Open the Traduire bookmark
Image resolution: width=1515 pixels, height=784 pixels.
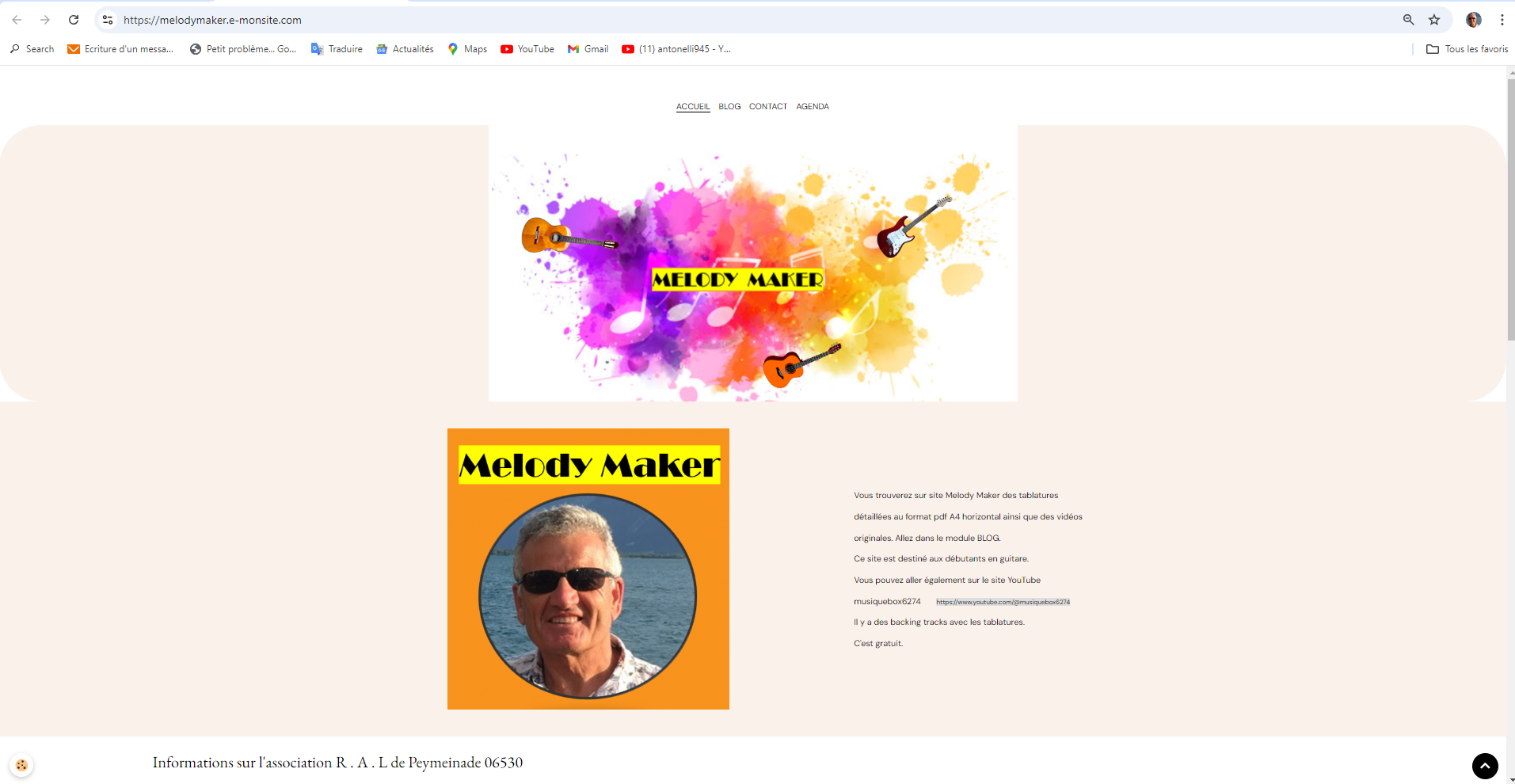click(337, 49)
